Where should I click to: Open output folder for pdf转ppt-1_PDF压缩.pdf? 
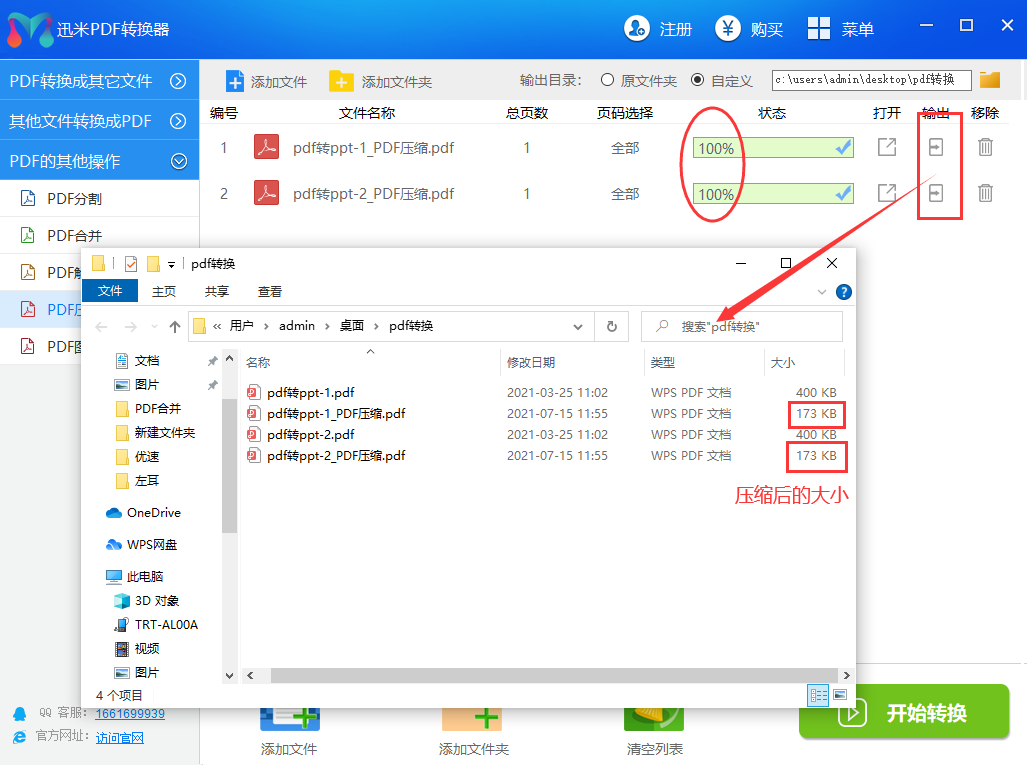point(887,146)
